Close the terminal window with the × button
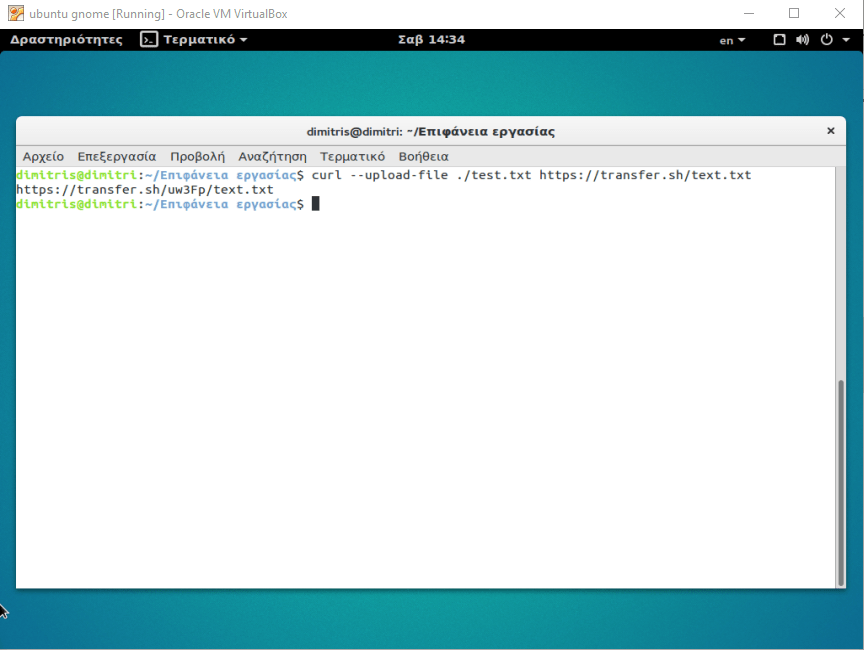This screenshot has height=650, width=864. (830, 131)
